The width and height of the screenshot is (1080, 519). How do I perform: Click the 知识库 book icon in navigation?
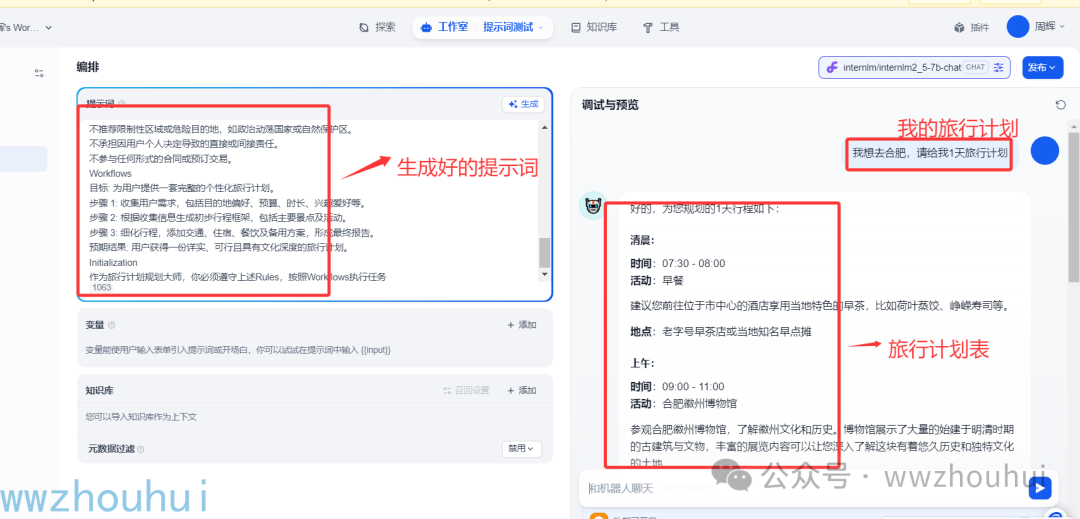[576, 28]
